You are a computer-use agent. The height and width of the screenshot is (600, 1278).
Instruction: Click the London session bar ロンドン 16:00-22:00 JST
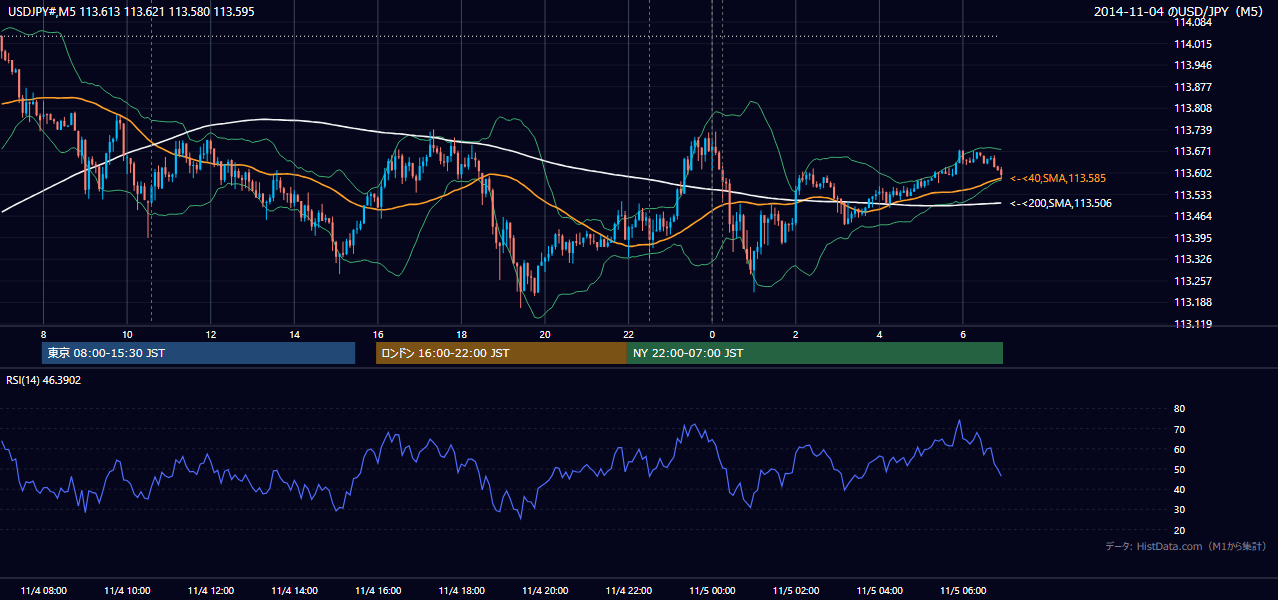(501, 353)
